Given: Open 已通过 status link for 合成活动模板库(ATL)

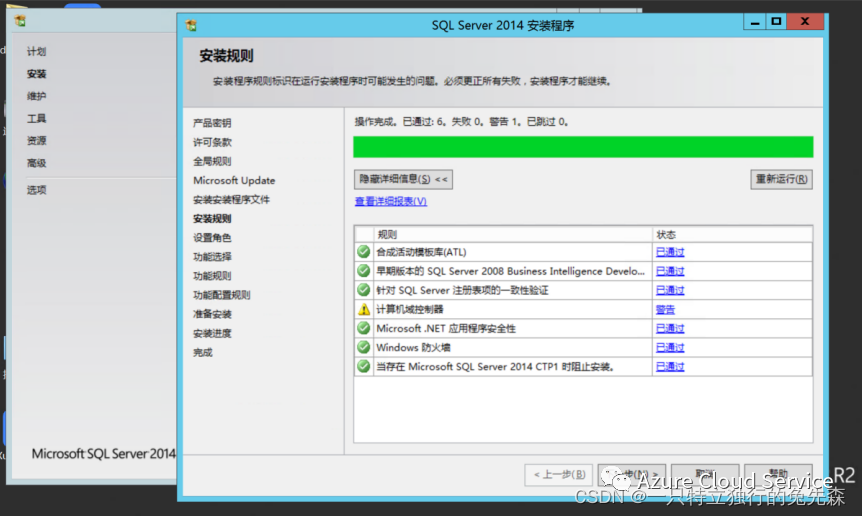Looking at the screenshot, I should [x=670, y=252].
